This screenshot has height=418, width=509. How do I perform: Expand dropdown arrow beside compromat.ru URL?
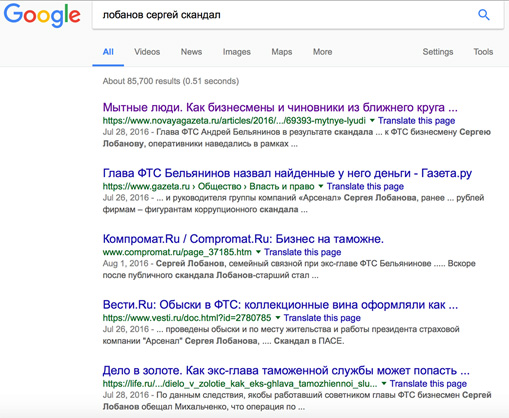(x=258, y=252)
